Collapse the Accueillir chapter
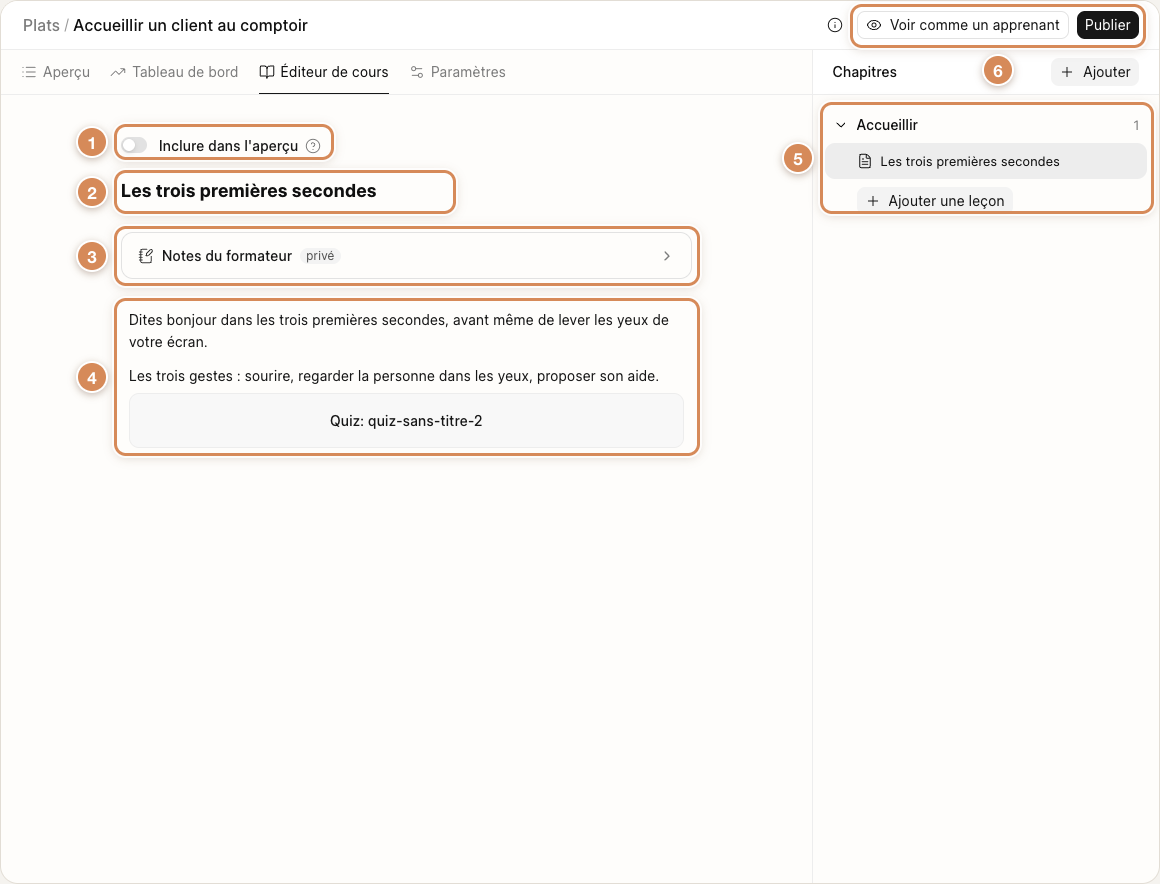This screenshot has height=884, width=1160. (841, 125)
